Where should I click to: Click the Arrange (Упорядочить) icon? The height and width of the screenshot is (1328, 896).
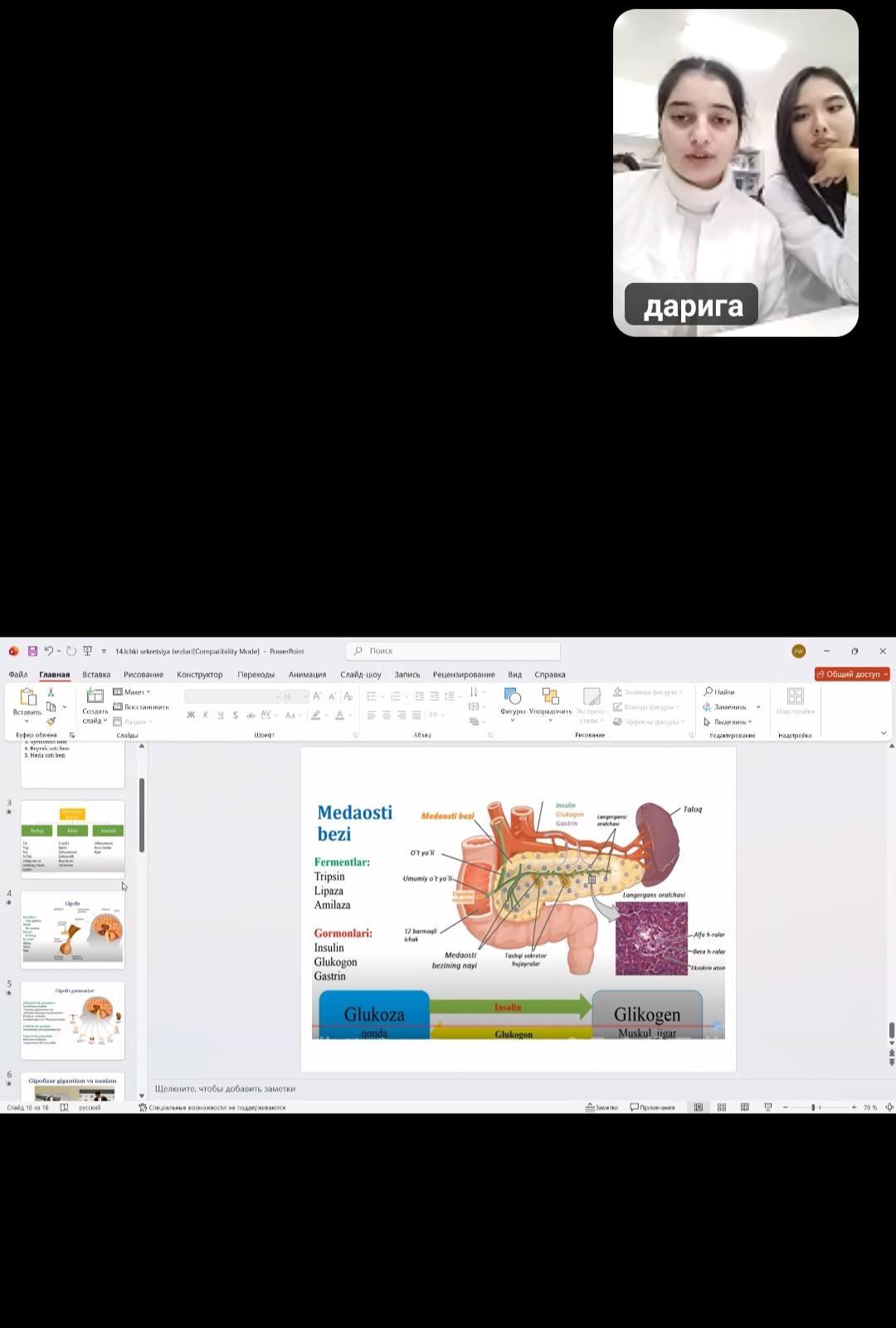550,697
